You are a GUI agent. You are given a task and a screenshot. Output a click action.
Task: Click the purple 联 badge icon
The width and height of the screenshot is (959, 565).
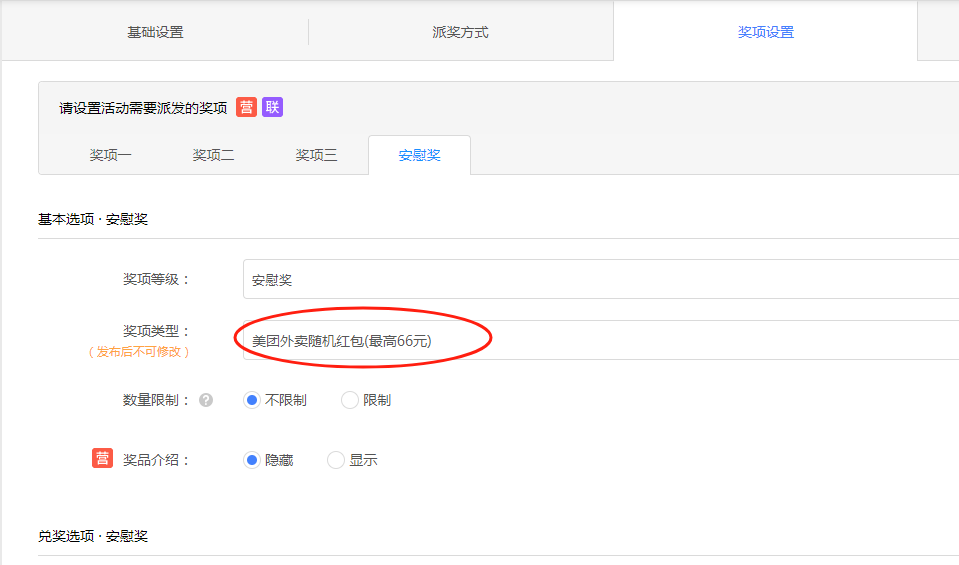click(x=272, y=107)
